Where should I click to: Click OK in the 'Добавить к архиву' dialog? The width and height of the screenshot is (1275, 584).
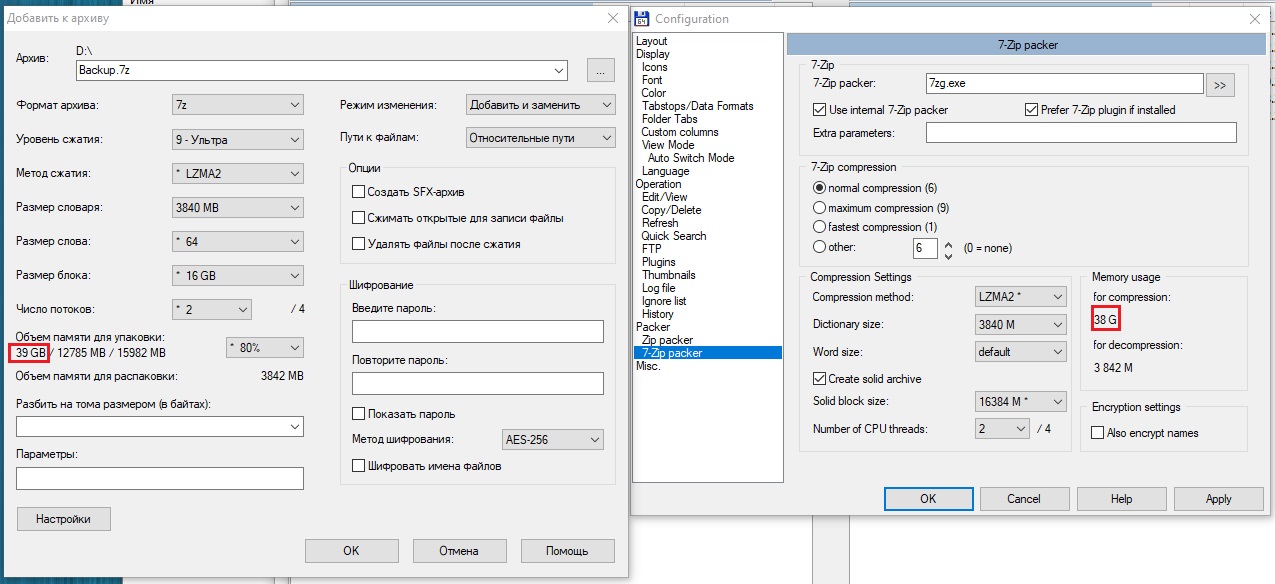pos(351,550)
